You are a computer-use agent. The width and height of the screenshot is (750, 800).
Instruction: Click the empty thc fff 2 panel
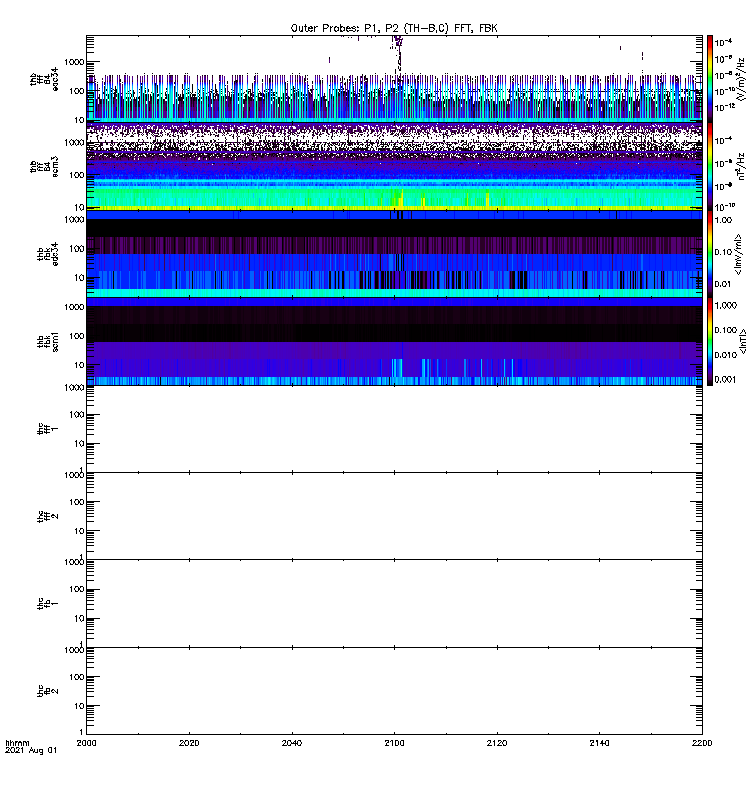[x=394, y=516]
